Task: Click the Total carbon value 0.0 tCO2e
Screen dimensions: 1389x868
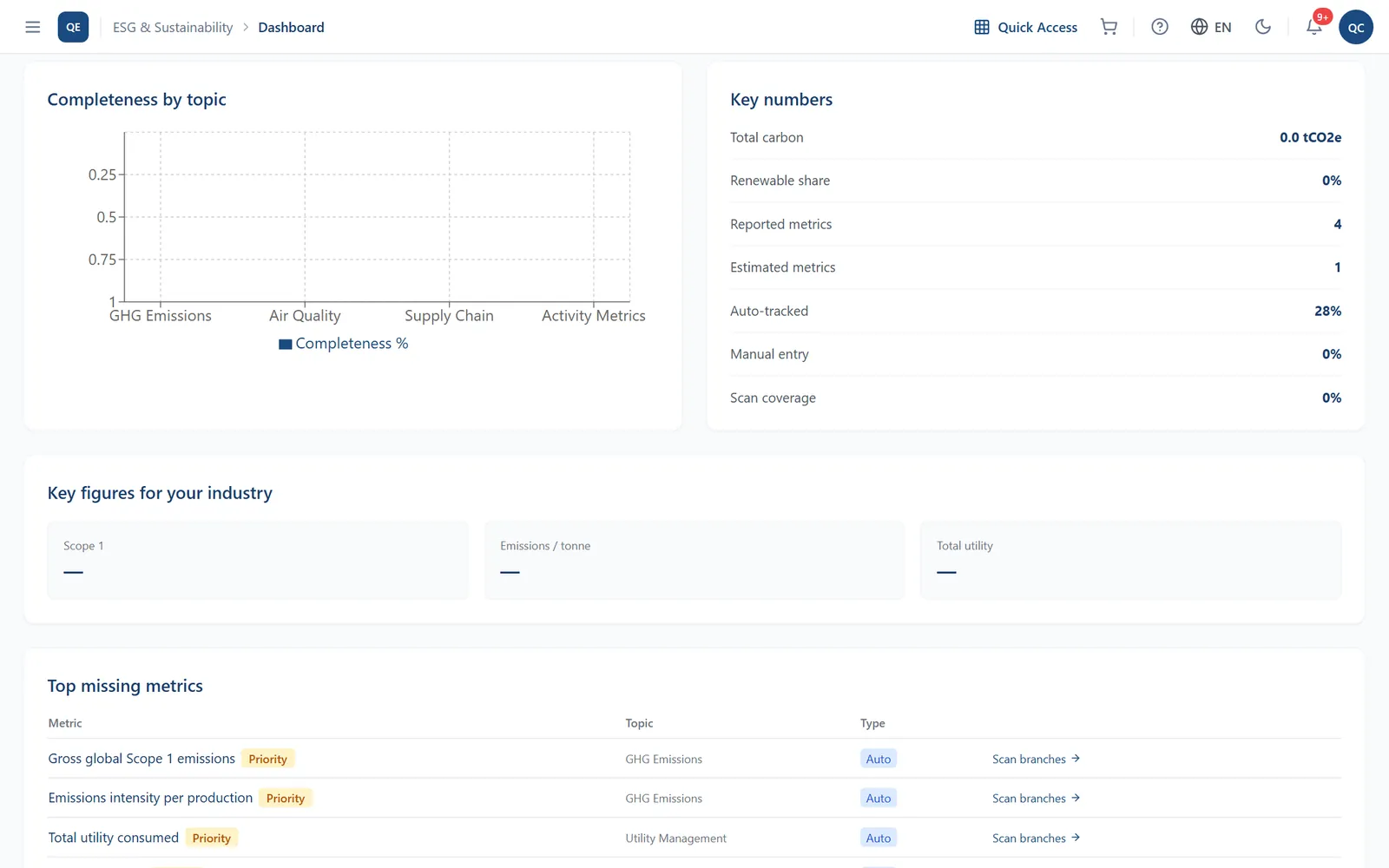Action: point(1310,137)
